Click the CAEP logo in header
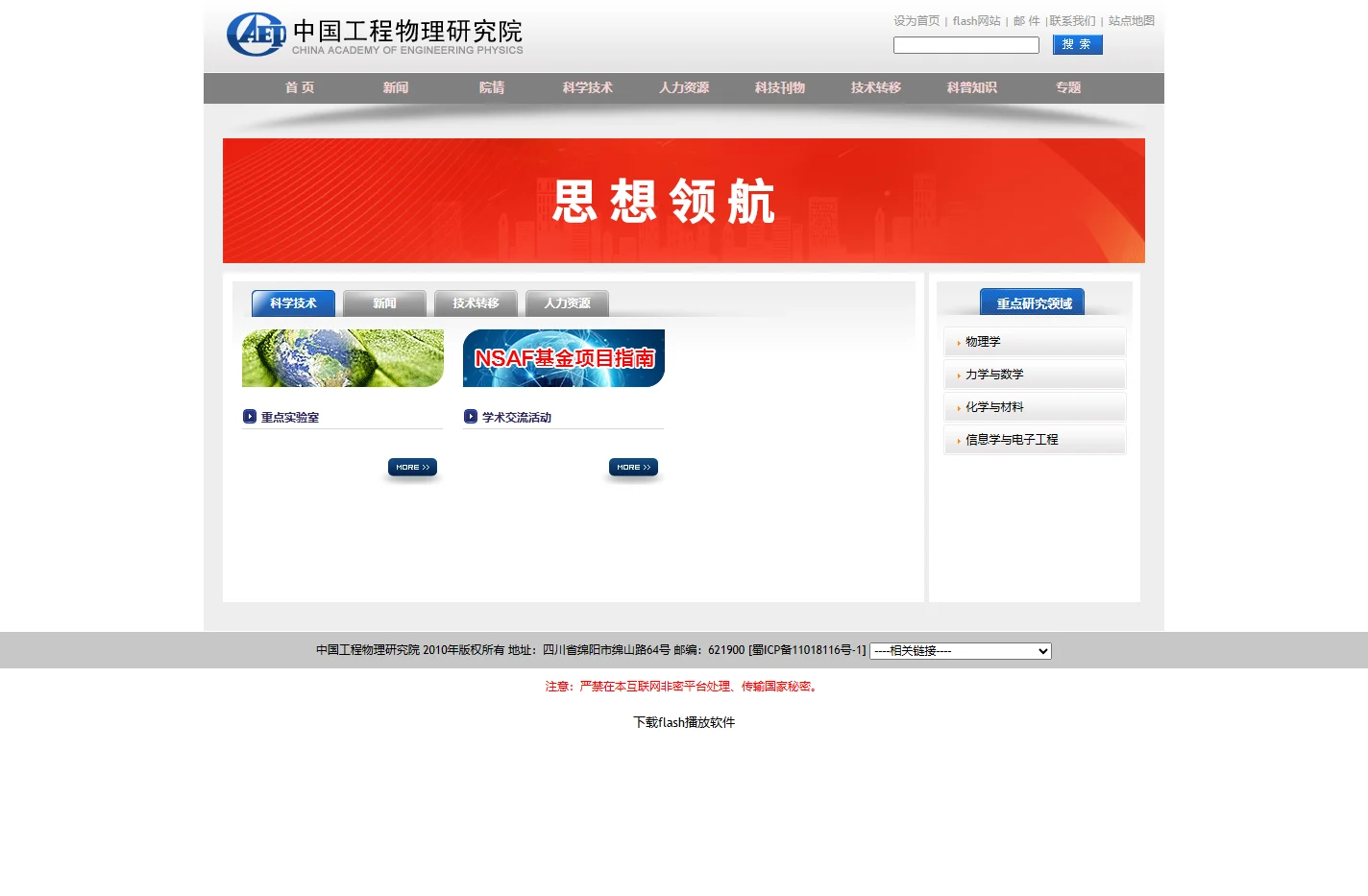This screenshot has height=896, width=1368. point(375,36)
